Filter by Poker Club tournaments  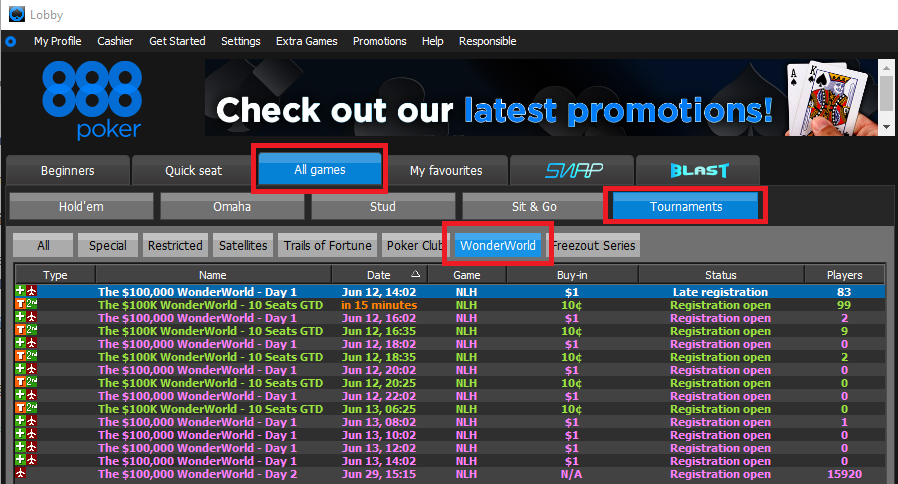(x=414, y=245)
